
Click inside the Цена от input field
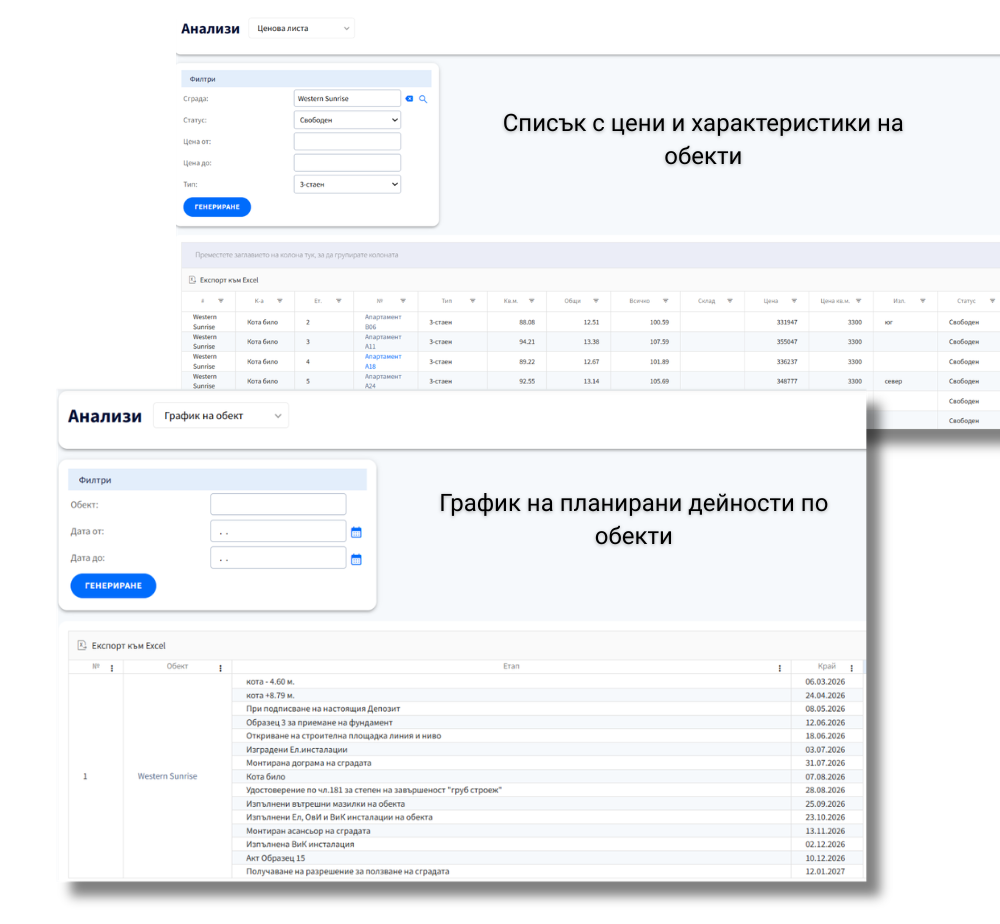347,141
